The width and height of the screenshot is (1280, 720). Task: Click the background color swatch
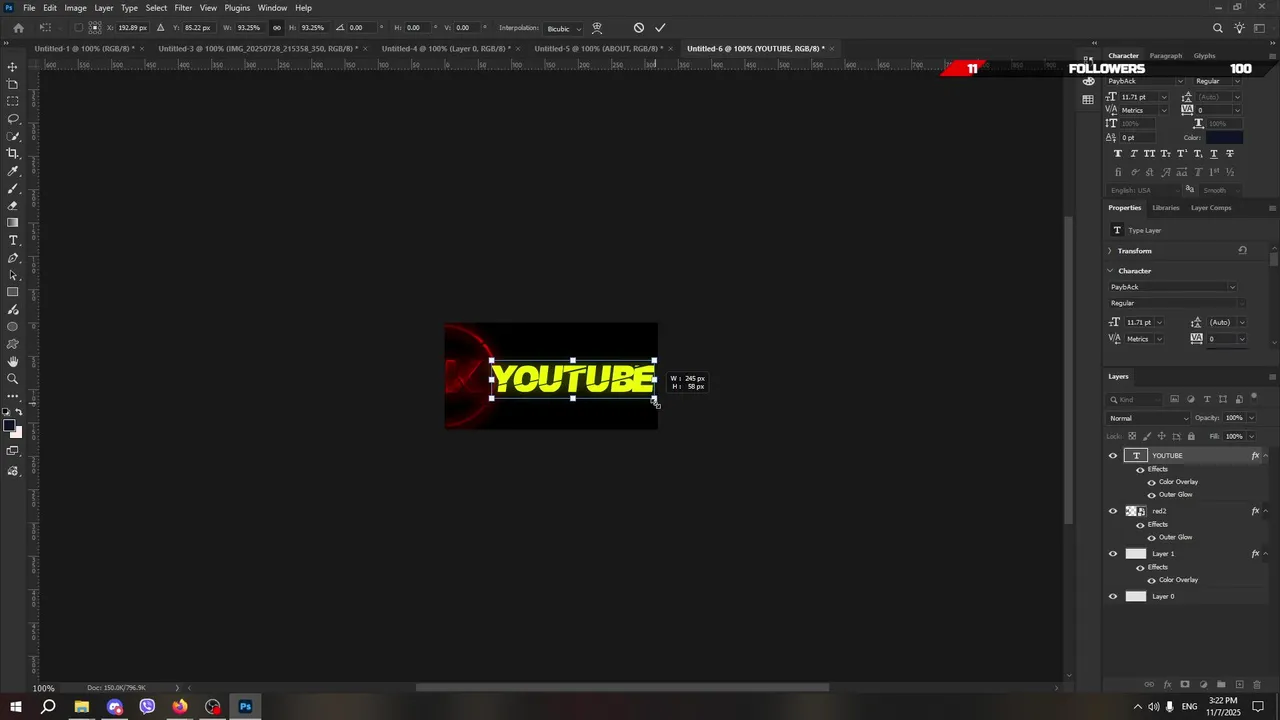[x=16, y=433]
